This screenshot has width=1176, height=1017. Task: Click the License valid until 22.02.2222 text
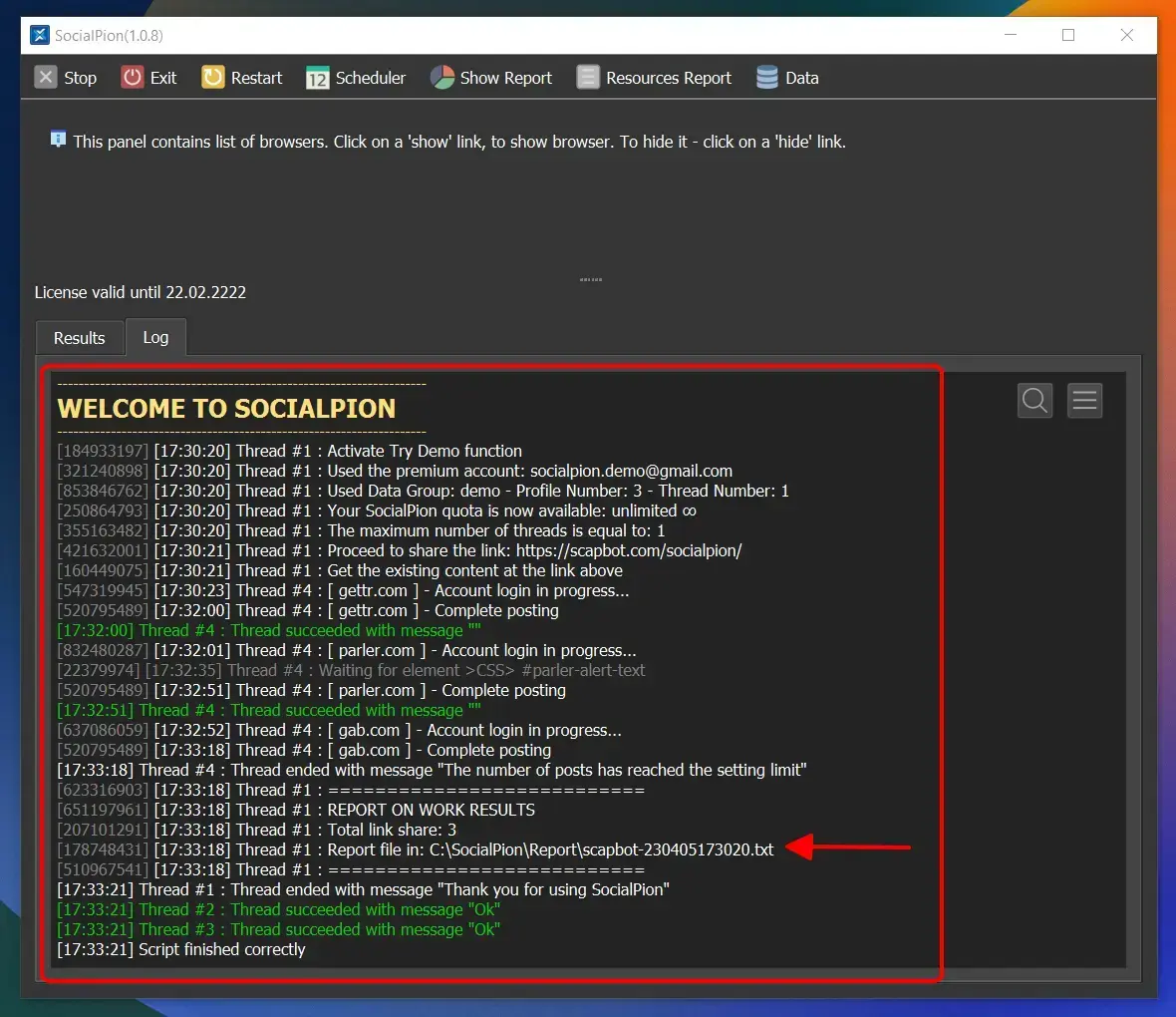tap(141, 292)
